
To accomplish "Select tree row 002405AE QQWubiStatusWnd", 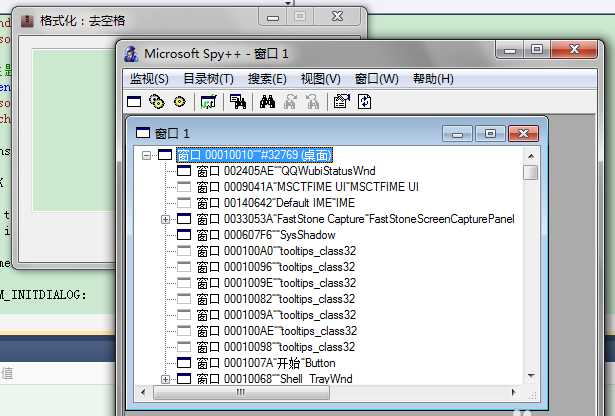I will 286,171.
